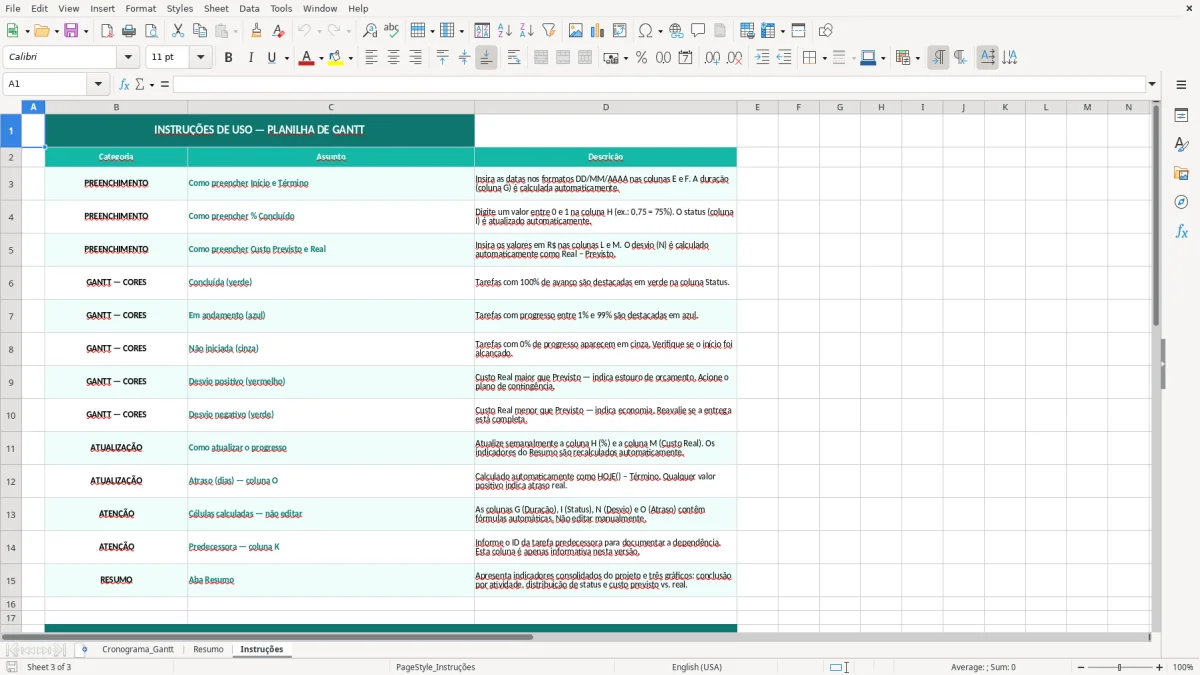Toggle Underline formatting
Screen dimensions: 1200x675
click(x=271, y=58)
